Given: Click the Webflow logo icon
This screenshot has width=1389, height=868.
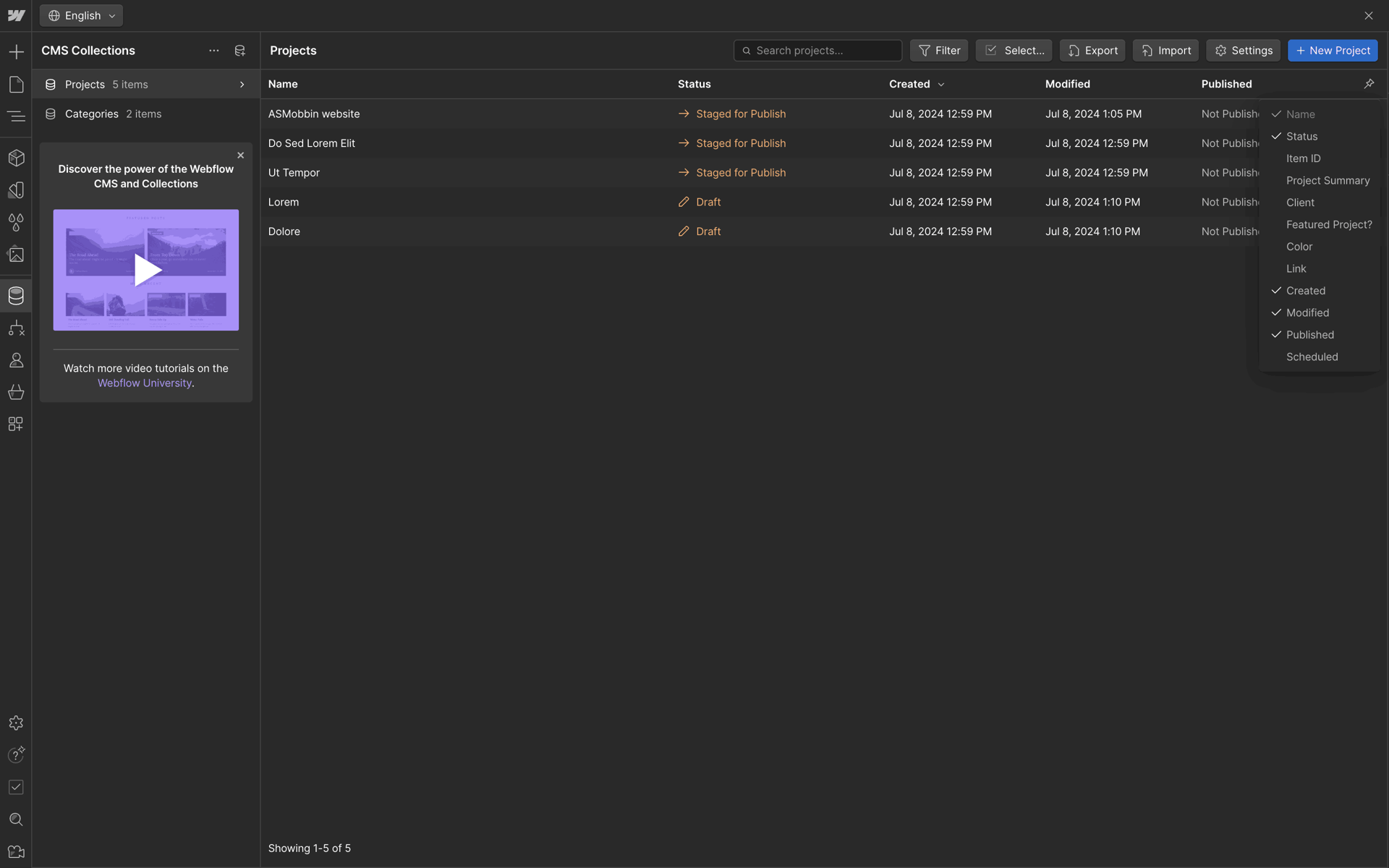Looking at the screenshot, I should [16, 15].
